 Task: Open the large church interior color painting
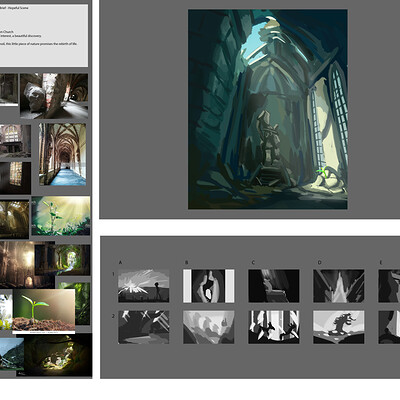[268, 109]
